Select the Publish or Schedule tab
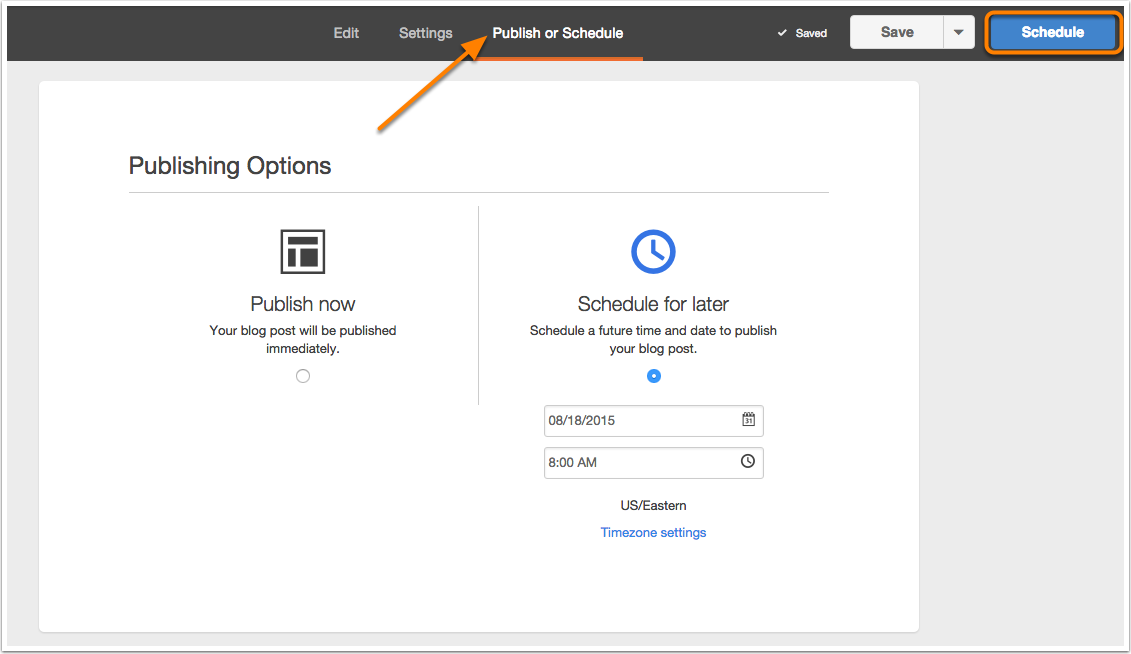Viewport: 1131px width, 654px height. click(558, 33)
